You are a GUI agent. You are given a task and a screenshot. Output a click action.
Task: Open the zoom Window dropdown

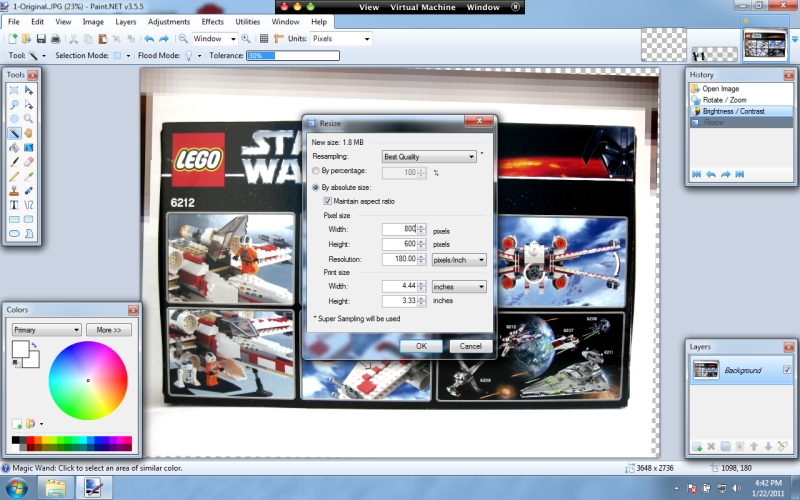[x=215, y=39]
